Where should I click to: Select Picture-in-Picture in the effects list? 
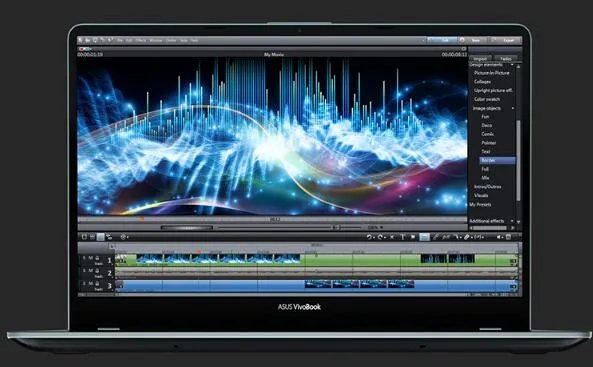coord(492,73)
